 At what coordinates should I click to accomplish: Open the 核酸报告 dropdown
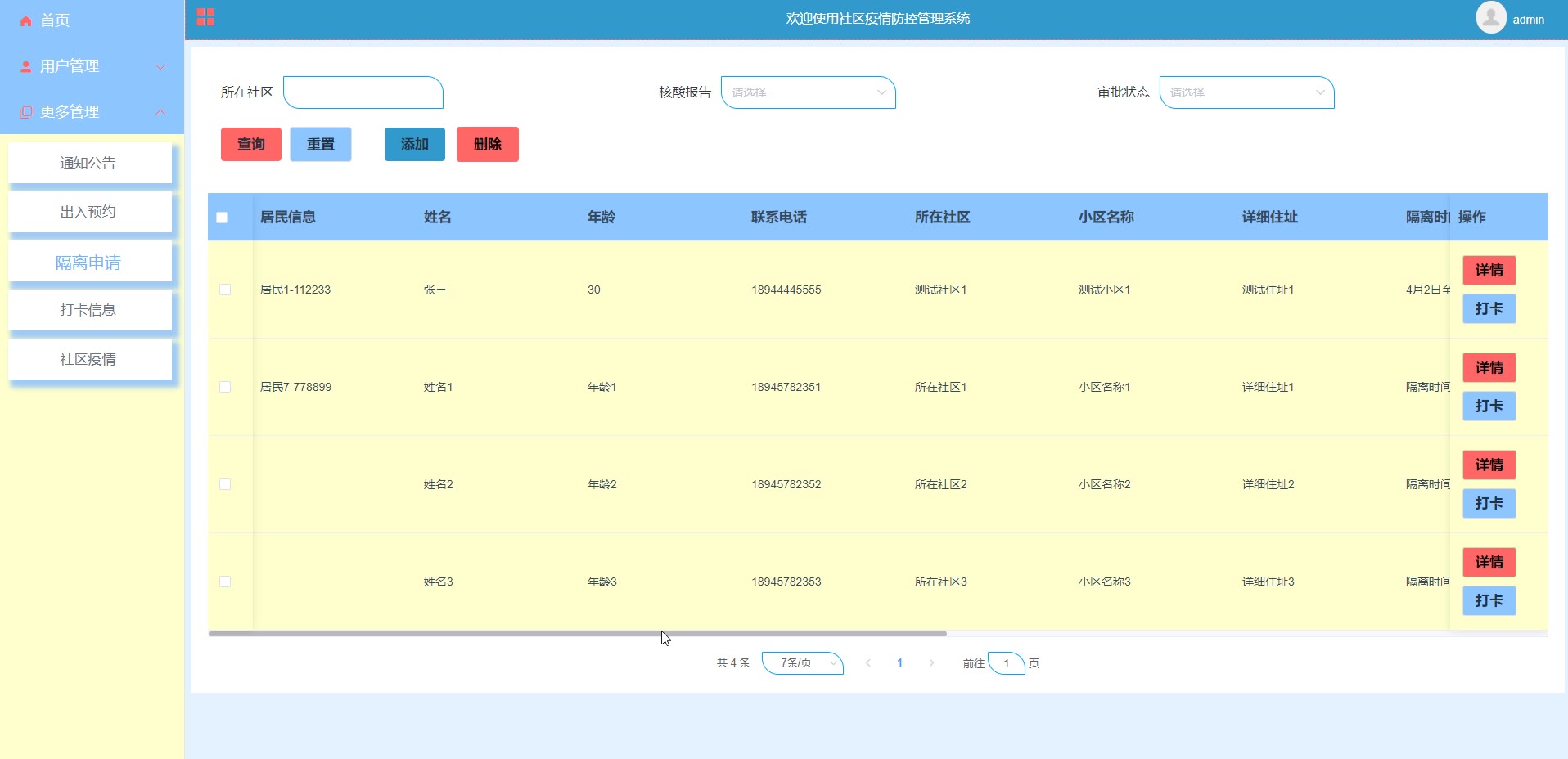pos(808,92)
